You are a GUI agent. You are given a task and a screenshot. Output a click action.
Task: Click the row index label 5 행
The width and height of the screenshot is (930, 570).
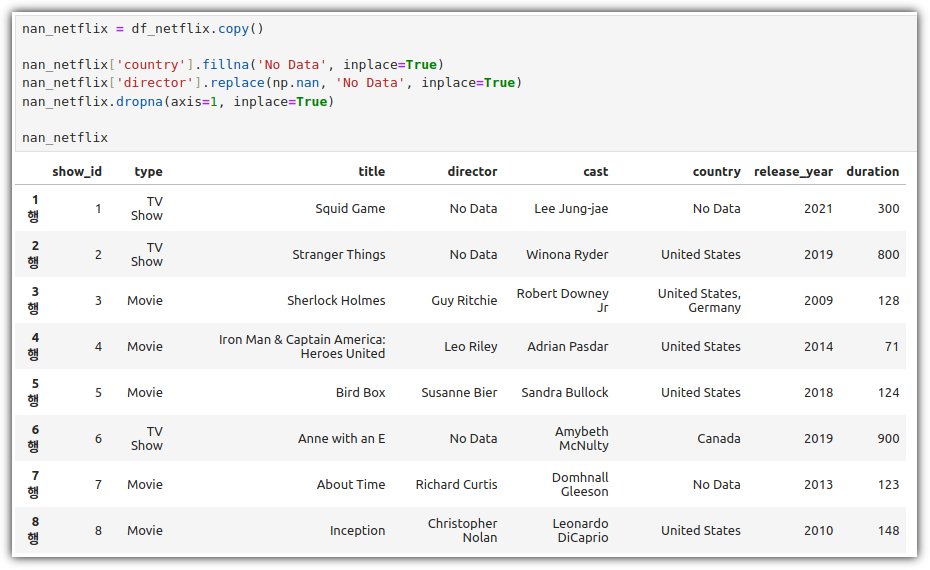click(x=34, y=392)
